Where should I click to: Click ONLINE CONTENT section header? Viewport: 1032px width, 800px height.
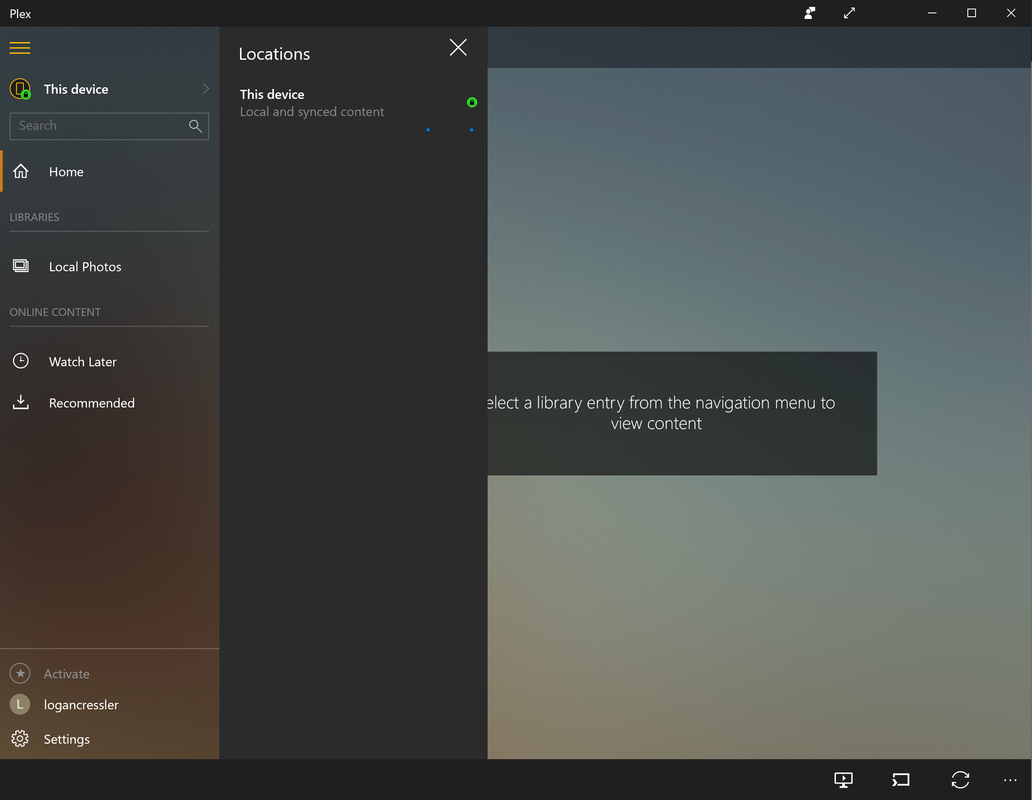click(55, 312)
